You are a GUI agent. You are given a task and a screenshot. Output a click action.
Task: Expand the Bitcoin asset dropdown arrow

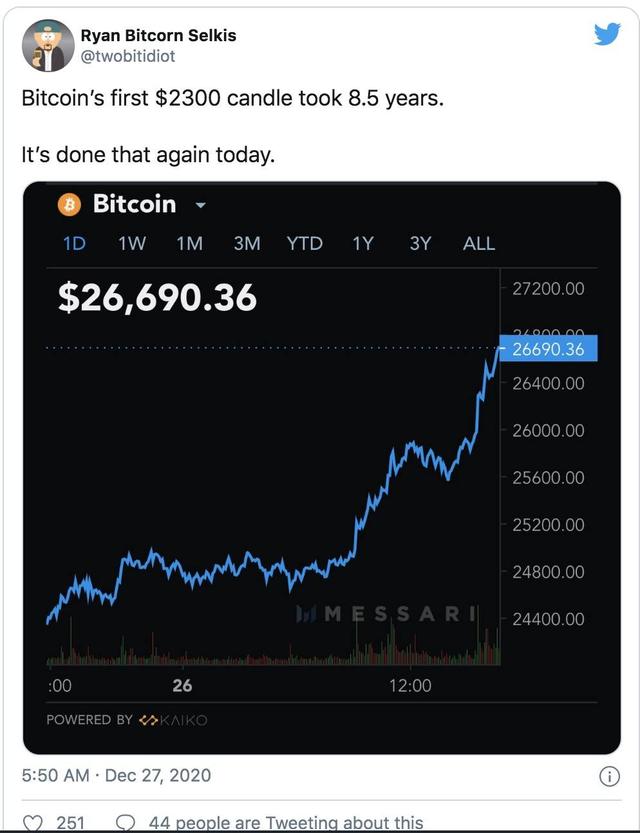200,206
